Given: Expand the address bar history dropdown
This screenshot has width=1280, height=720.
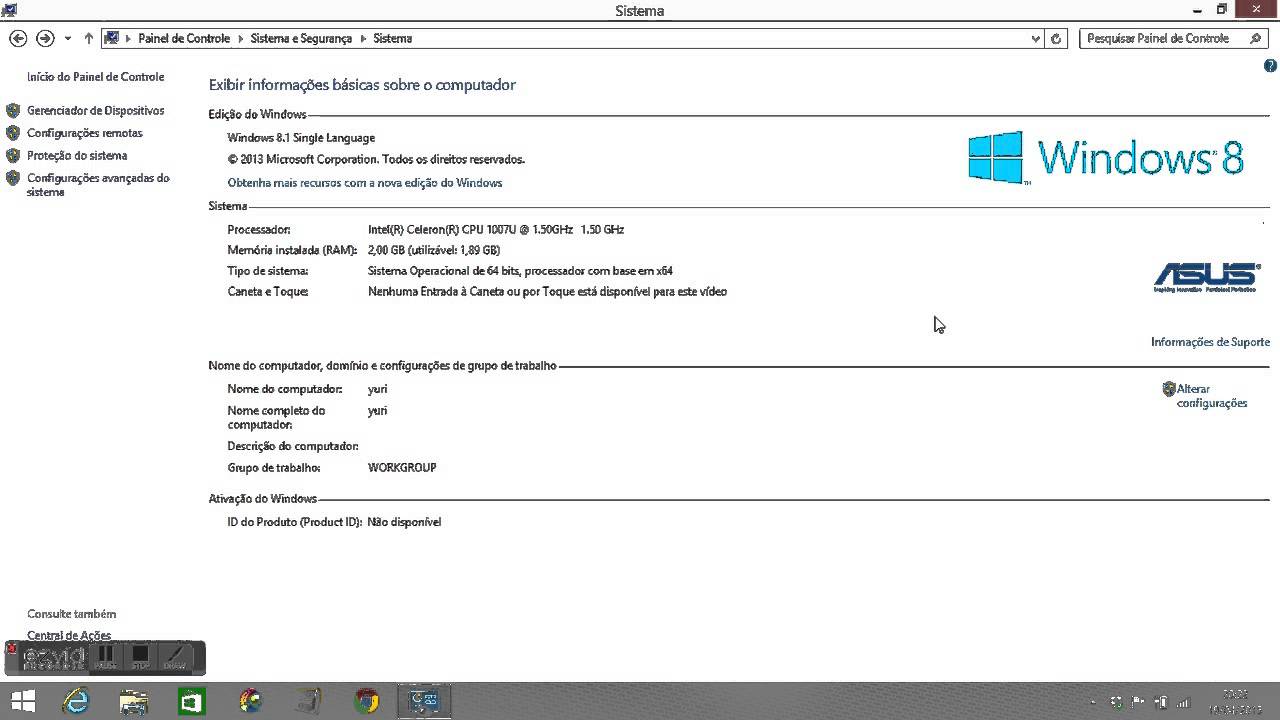Looking at the screenshot, I should pos(1036,38).
